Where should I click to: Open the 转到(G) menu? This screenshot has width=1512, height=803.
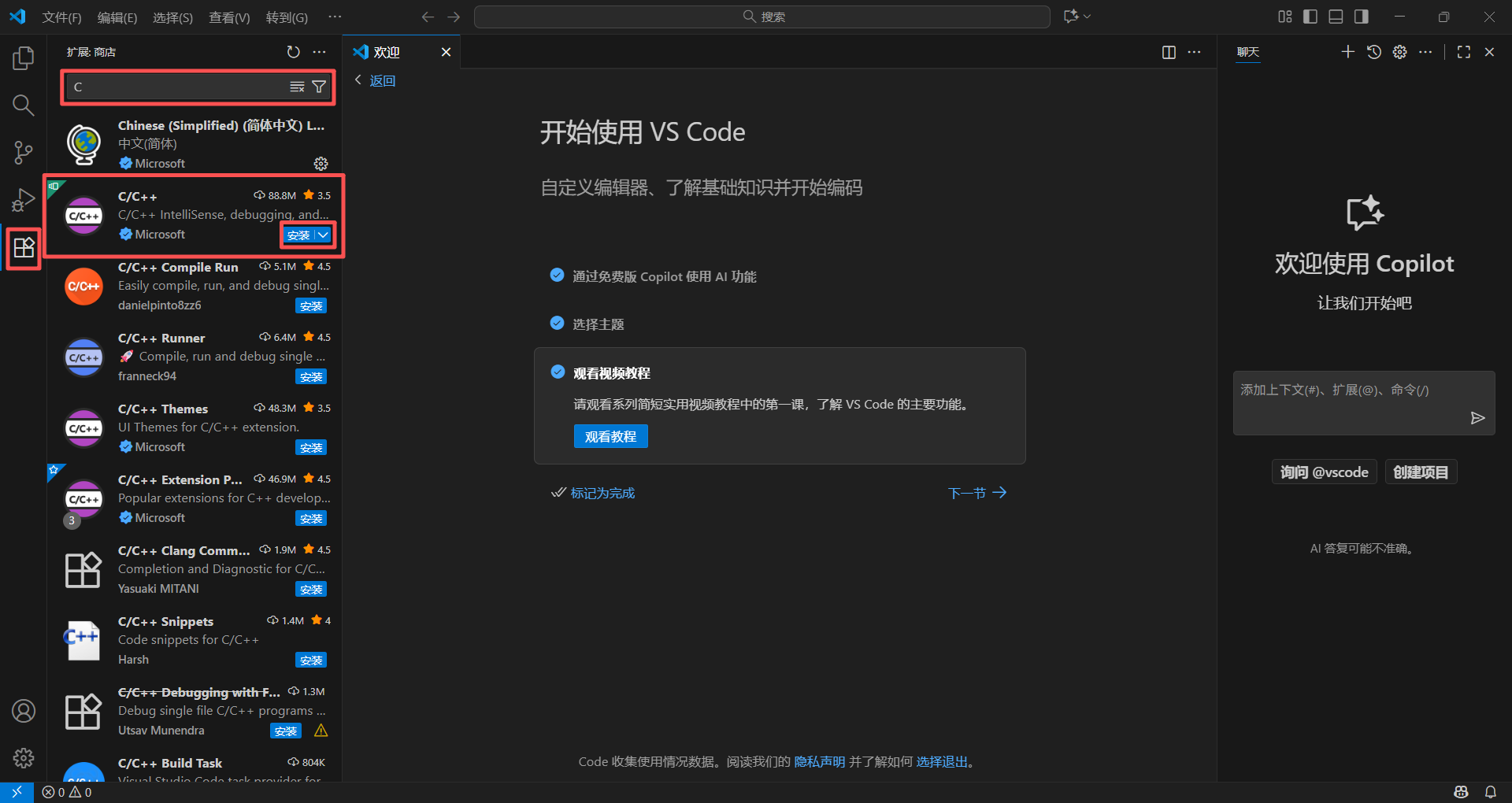coord(287,17)
